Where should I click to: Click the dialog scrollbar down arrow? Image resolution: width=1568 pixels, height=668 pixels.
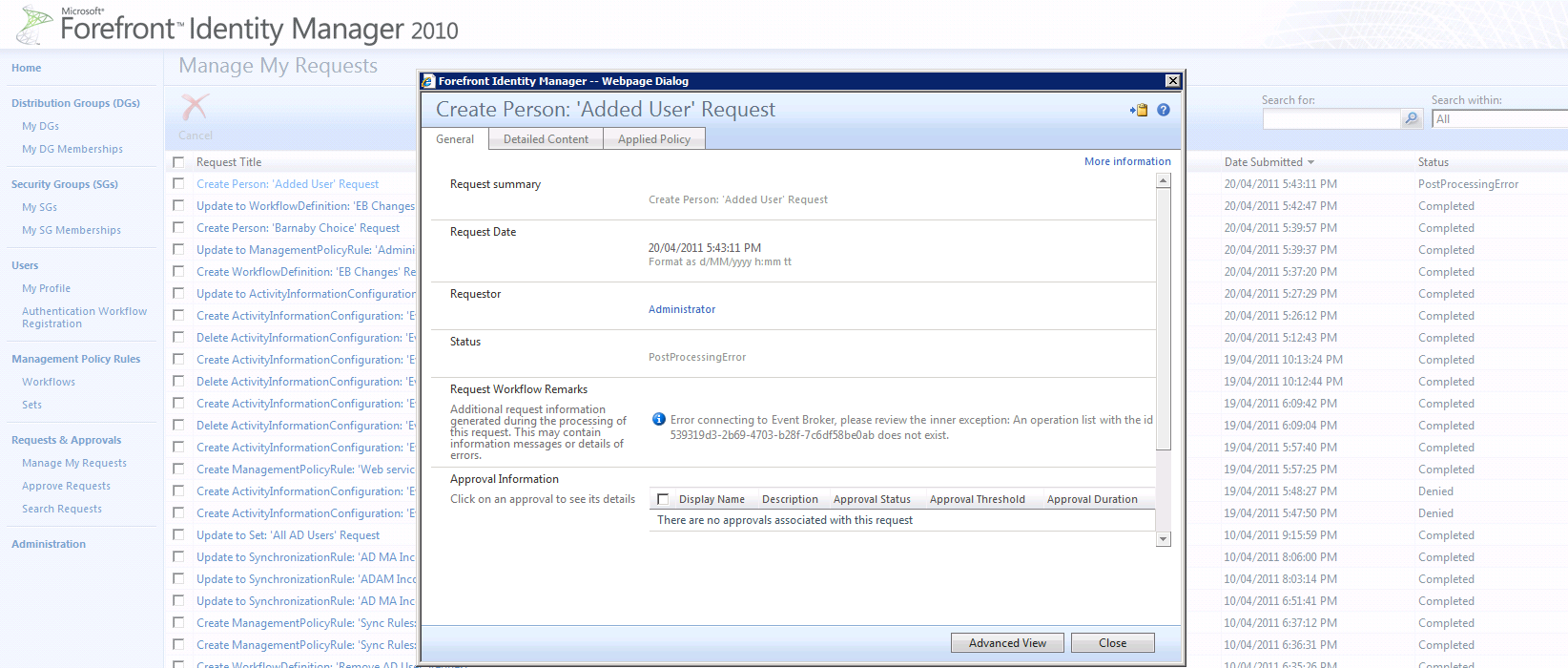[x=1164, y=539]
